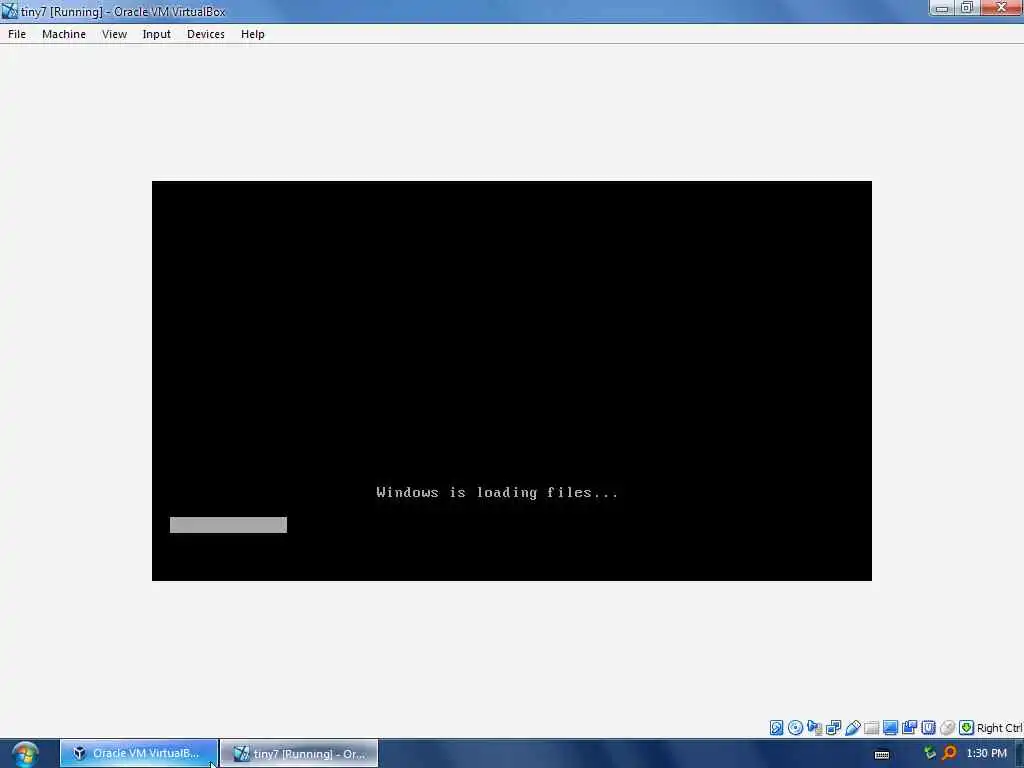Screen dimensions: 1024x768
Task: Open the Input menu
Action: [157, 34]
